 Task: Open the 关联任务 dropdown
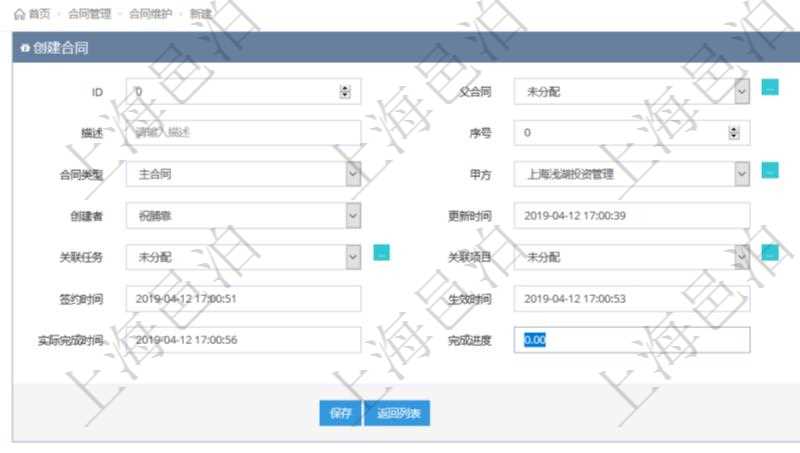(x=243, y=257)
